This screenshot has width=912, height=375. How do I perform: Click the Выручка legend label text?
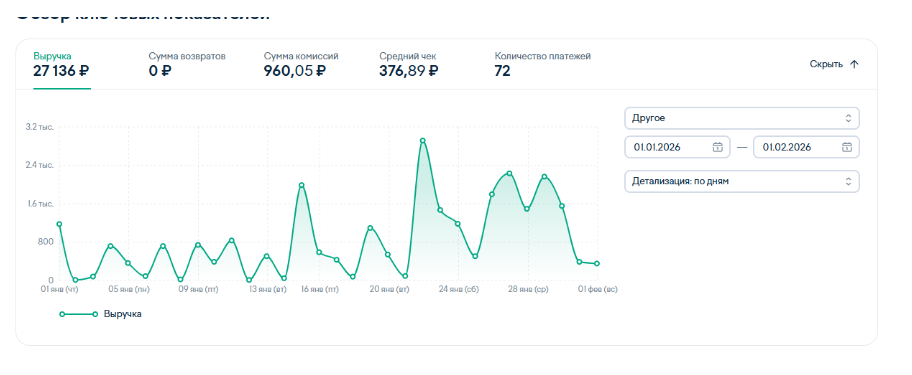coord(123,314)
